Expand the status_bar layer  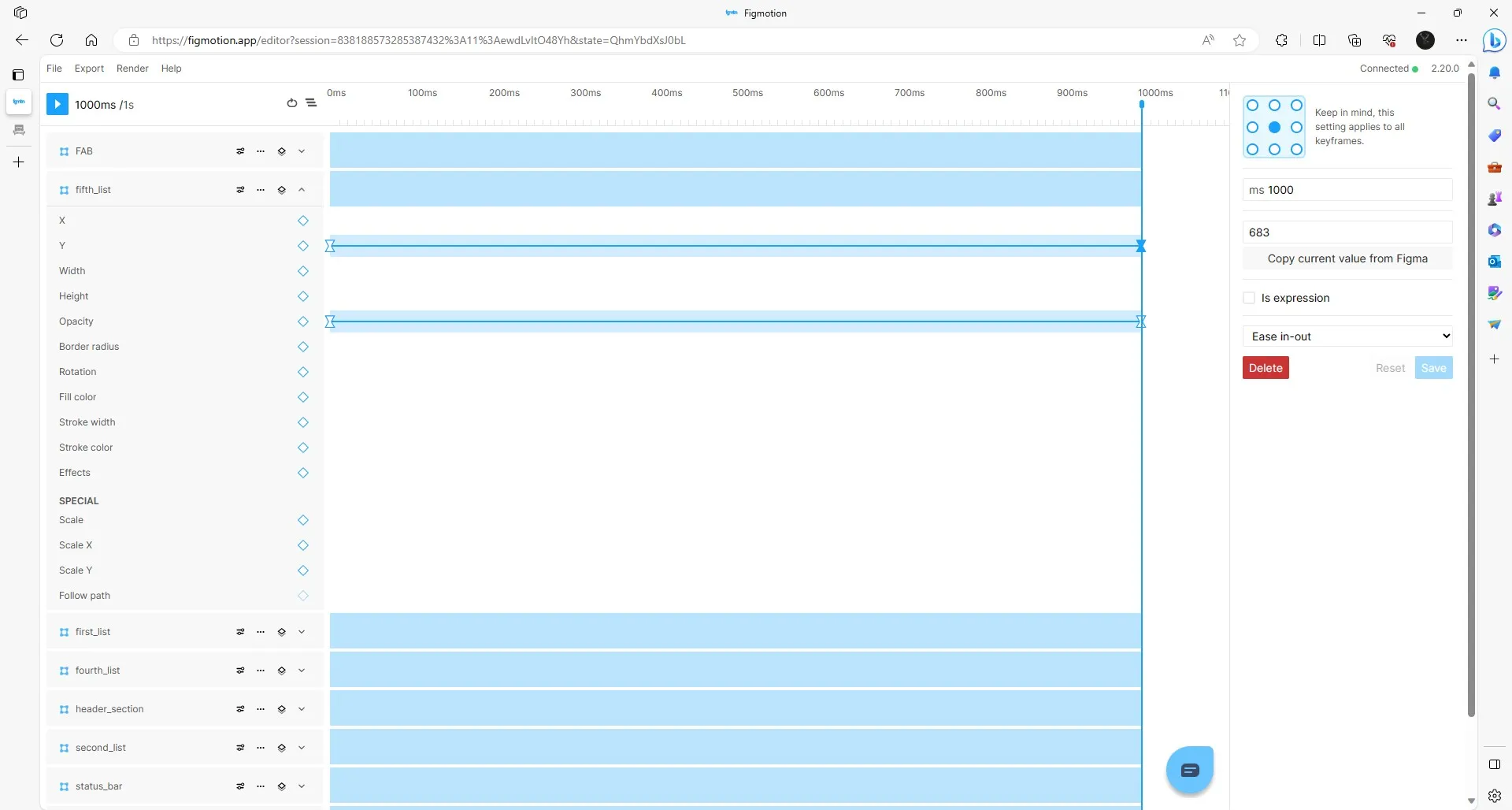302,786
